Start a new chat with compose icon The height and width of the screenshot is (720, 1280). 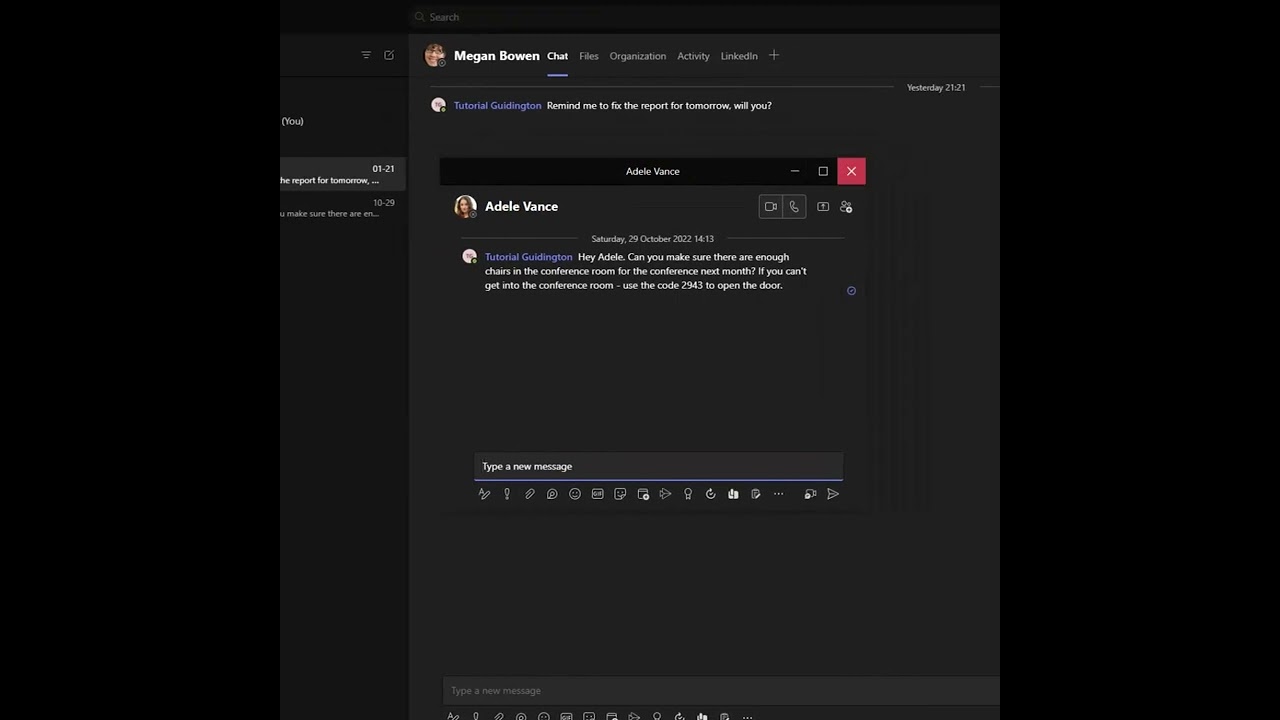pos(389,55)
